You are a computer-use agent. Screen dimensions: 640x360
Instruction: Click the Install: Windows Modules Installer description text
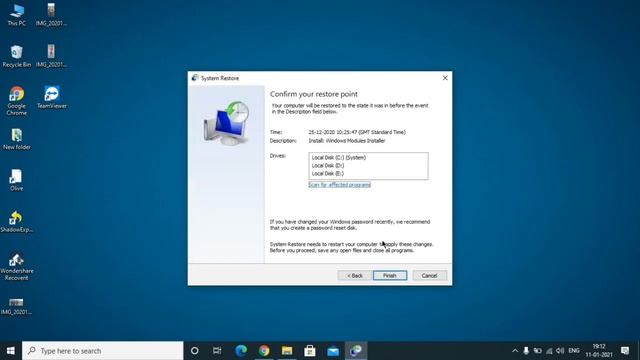(347, 141)
